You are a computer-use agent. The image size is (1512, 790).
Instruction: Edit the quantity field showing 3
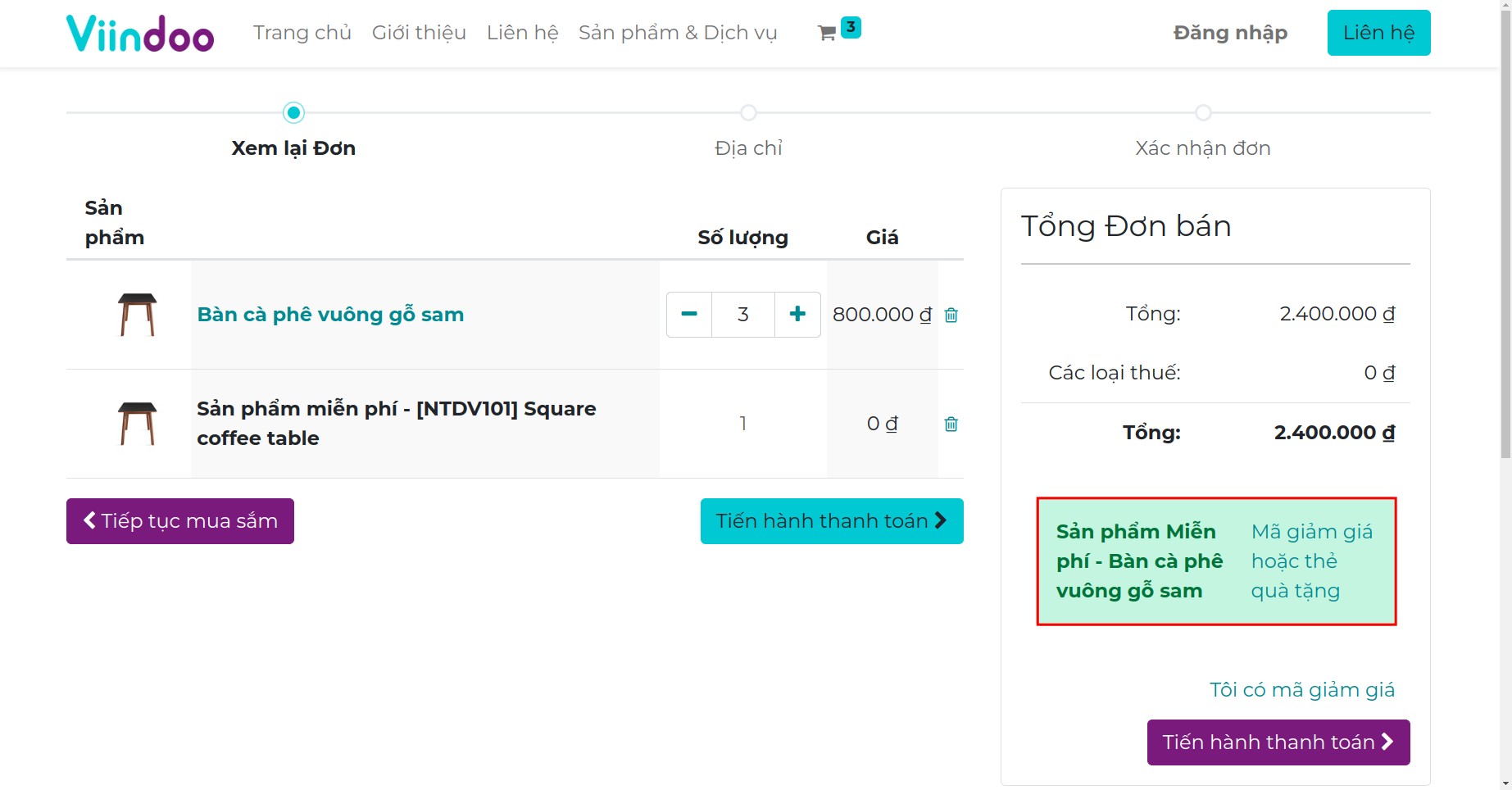point(742,314)
